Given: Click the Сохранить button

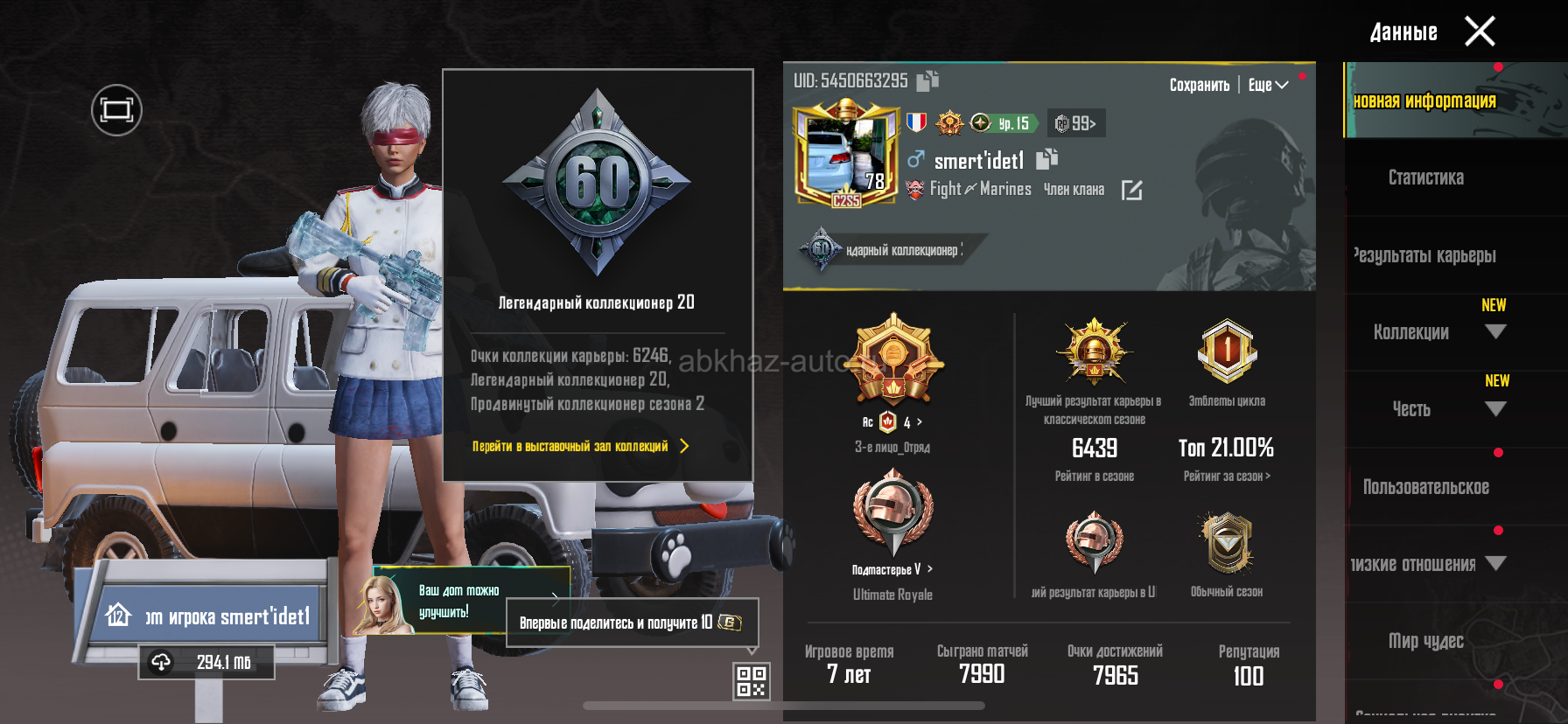Looking at the screenshot, I should (1200, 85).
